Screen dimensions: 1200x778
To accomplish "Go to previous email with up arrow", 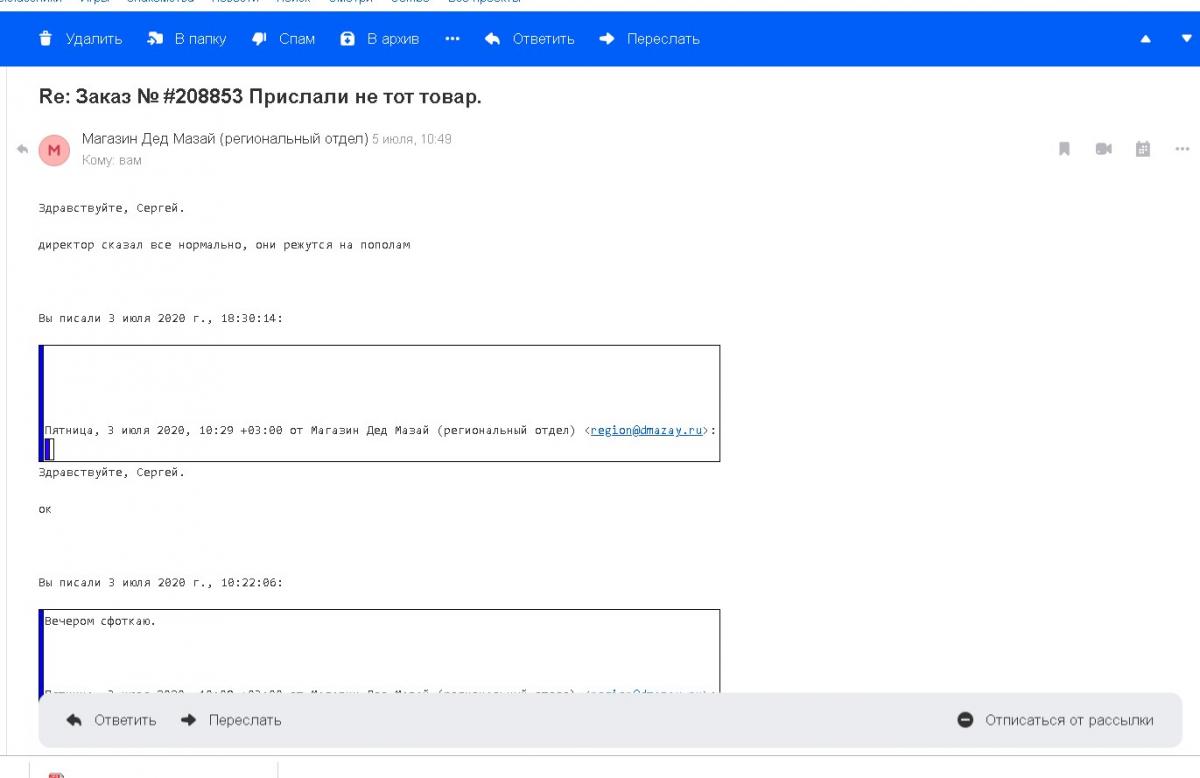I will pyautogui.click(x=1145, y=39).
